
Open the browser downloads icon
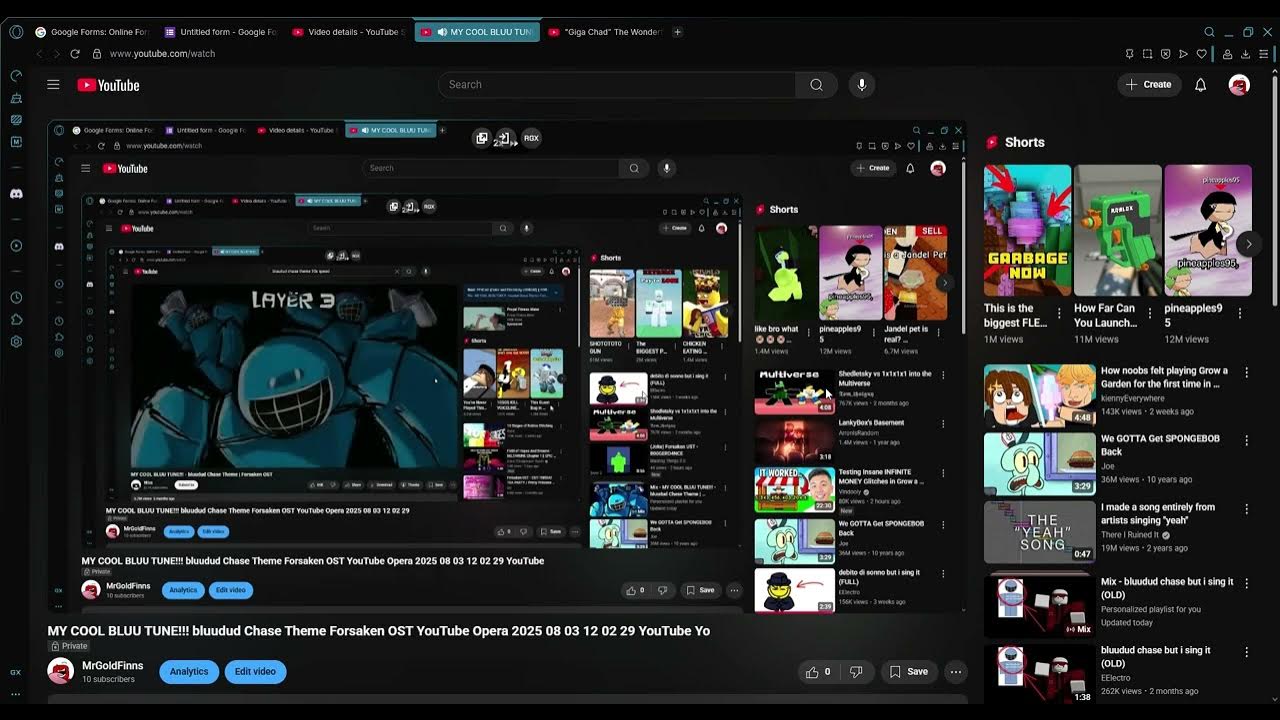(1245, 54)
